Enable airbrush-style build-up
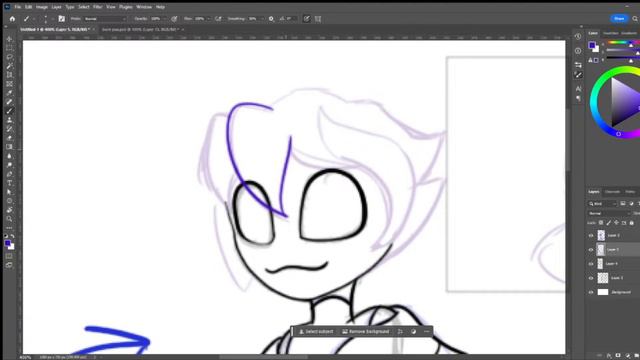 pos(218,19)
